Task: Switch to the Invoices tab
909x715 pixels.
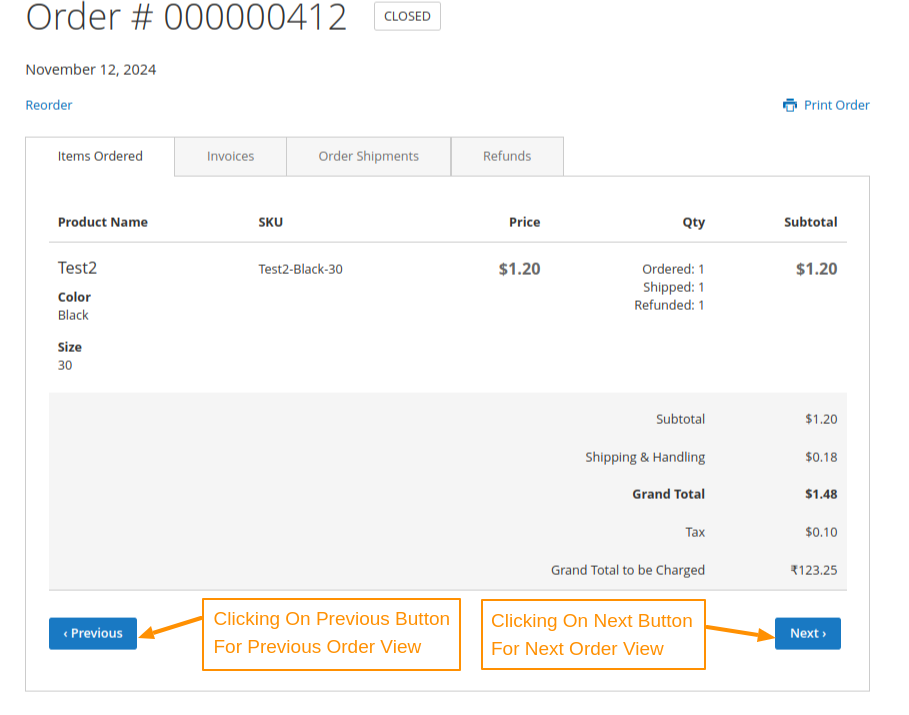Action: pos(230,156)
